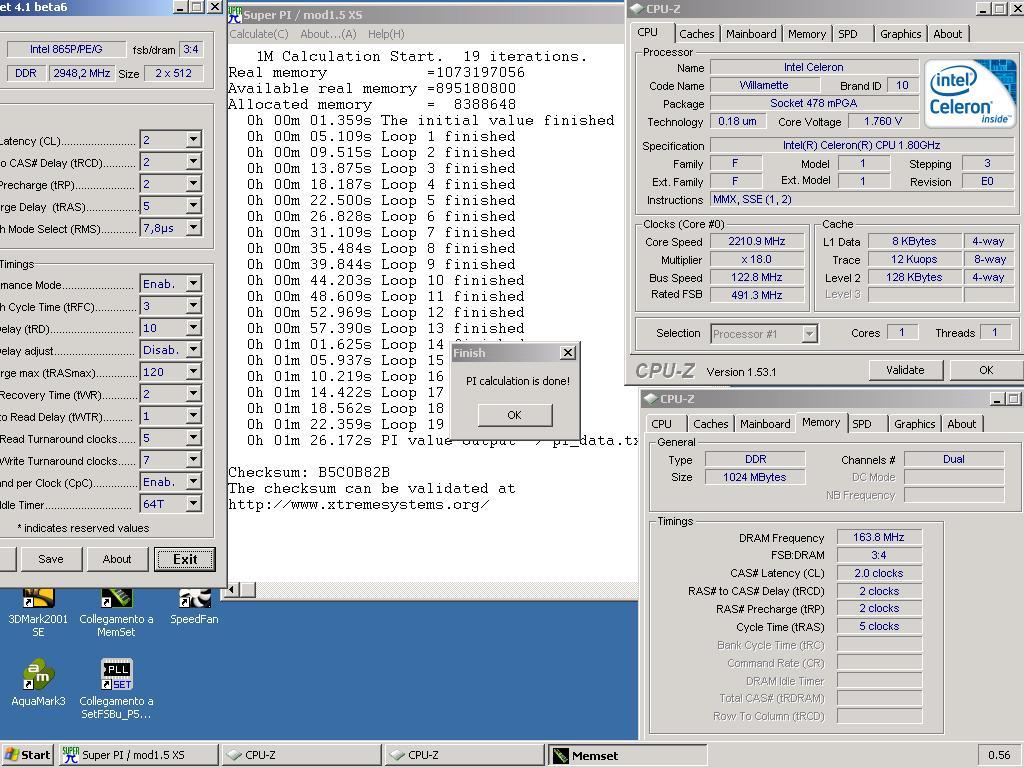Click the upper CPU-Z window title icon
This screenshot has height=768, width=1024.
(x=637, y=8)
